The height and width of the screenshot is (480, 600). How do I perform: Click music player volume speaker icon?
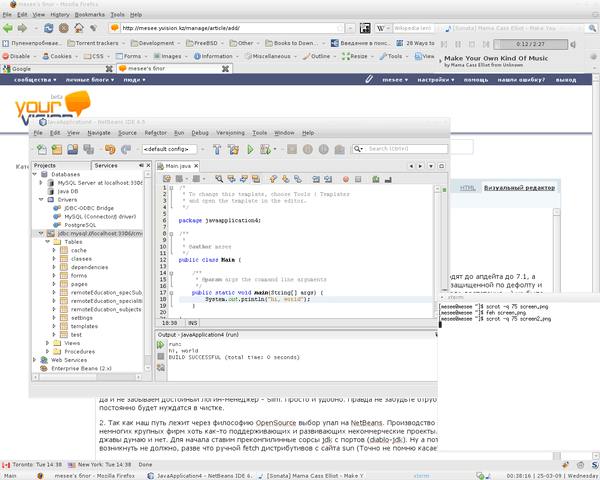[x=573, y=44]
